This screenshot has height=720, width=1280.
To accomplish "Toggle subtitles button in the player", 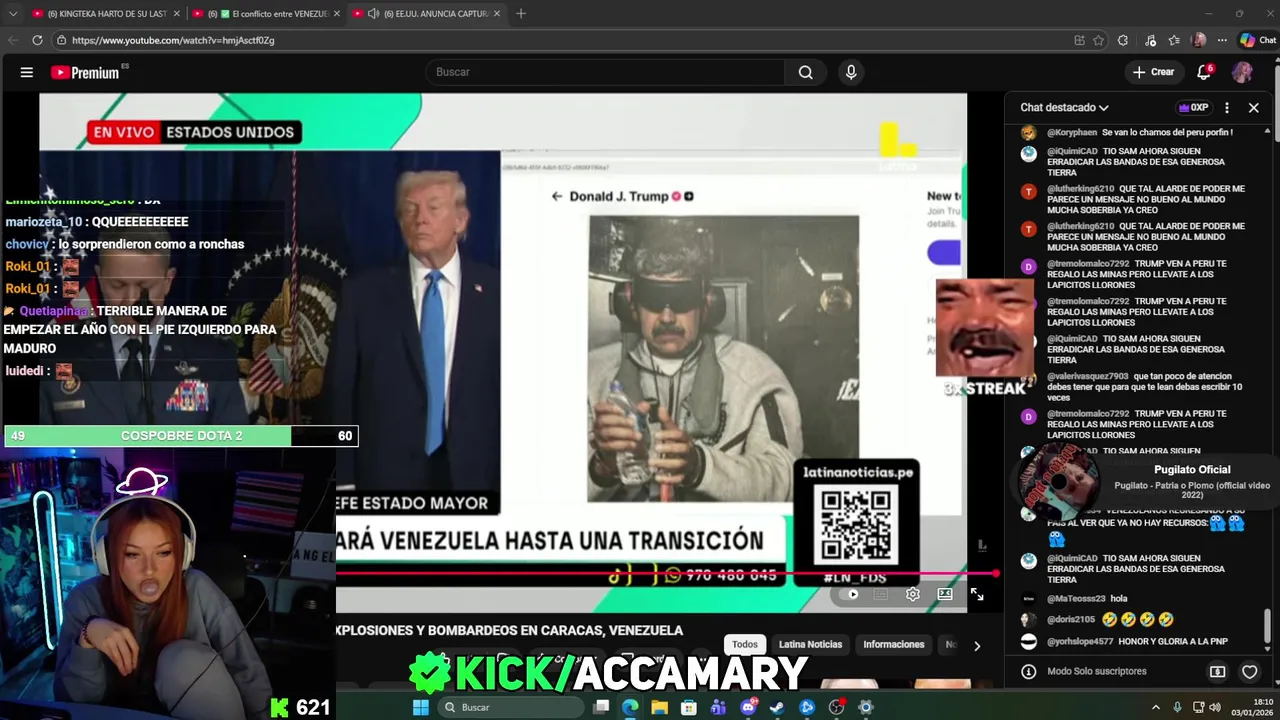I will (881, 594).
